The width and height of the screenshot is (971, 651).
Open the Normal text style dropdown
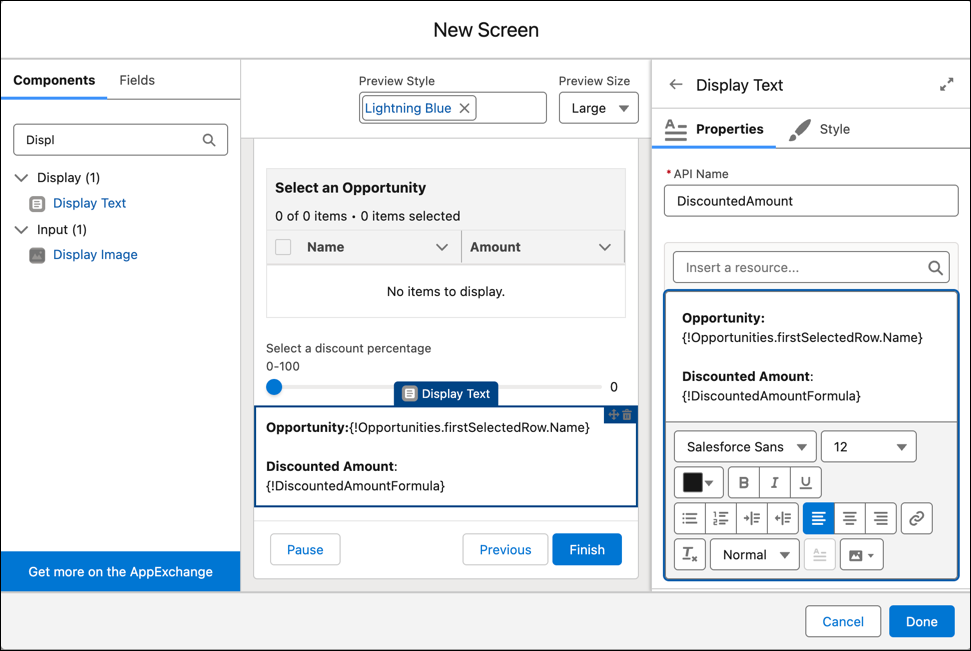[x=754, y=554]
